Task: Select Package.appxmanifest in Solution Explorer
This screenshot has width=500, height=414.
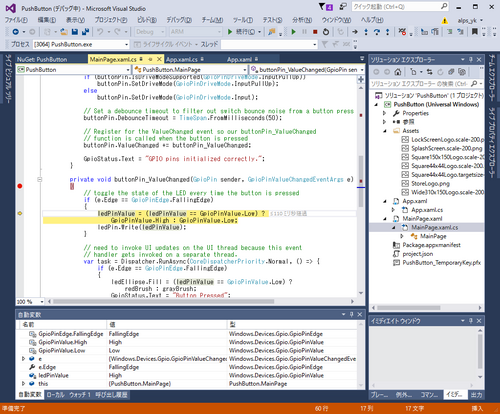Action: 431,245
